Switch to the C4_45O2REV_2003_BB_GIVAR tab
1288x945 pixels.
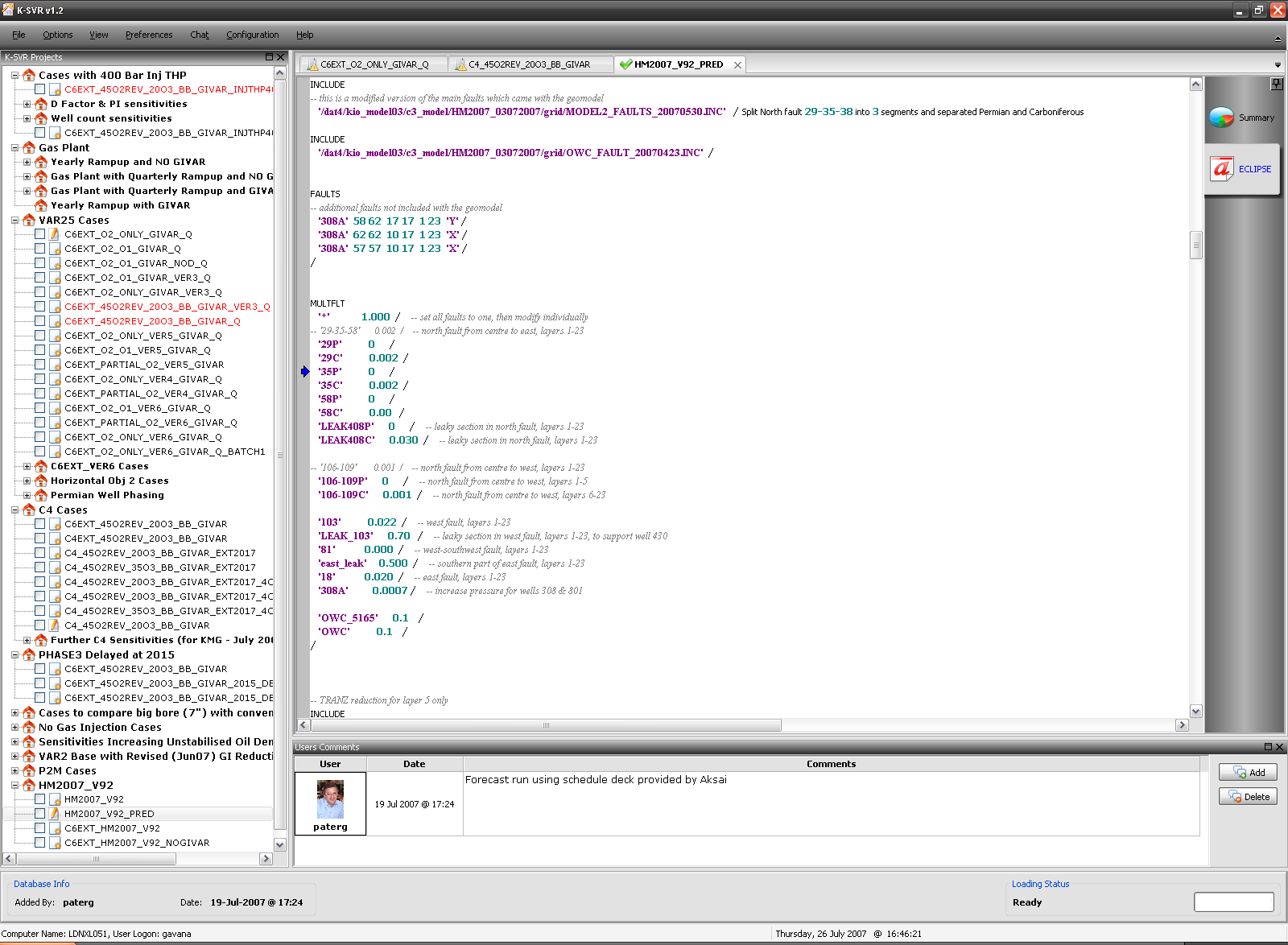click(529, 64)
